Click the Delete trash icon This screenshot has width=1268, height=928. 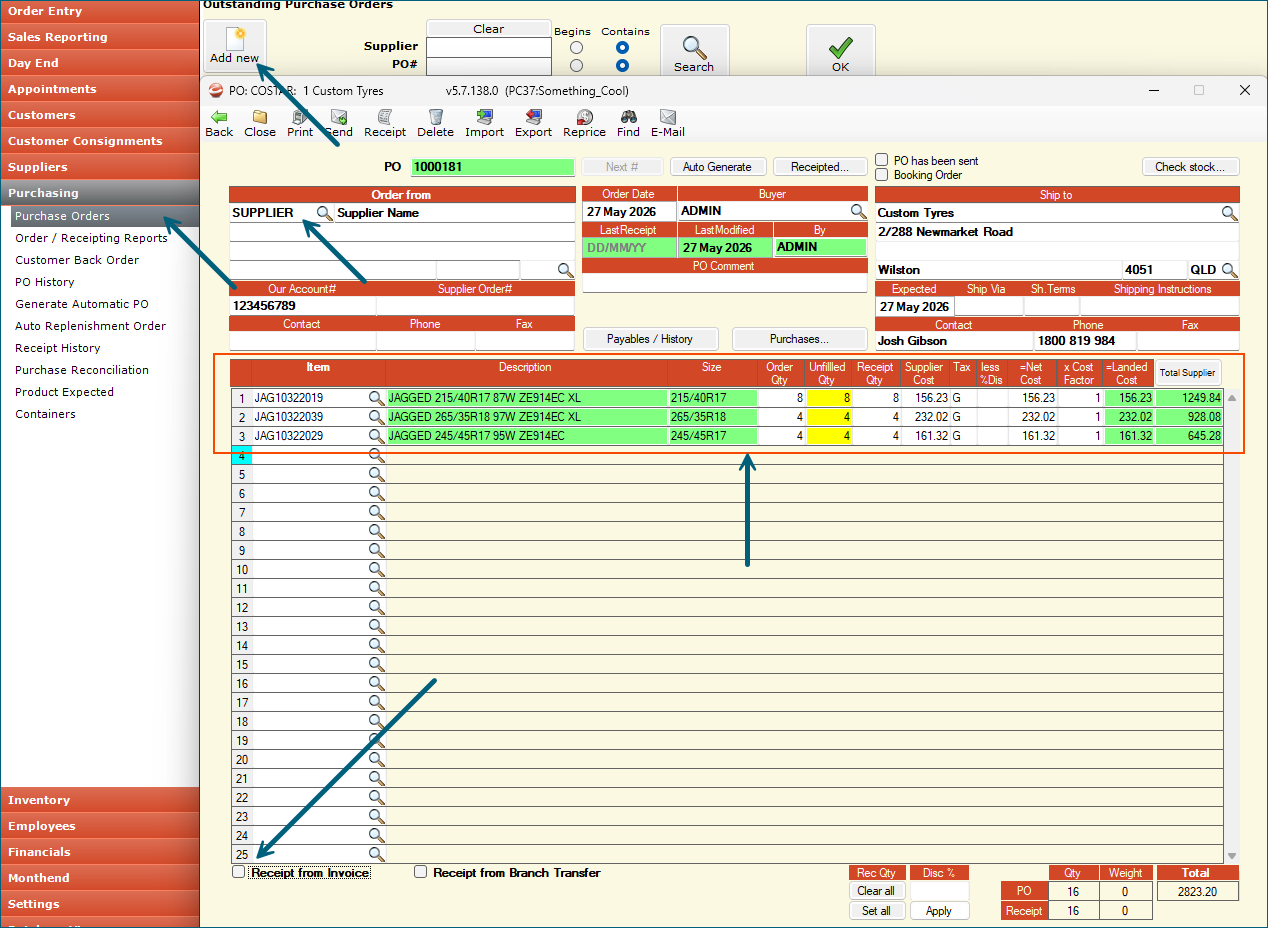[x=435, y=123]
